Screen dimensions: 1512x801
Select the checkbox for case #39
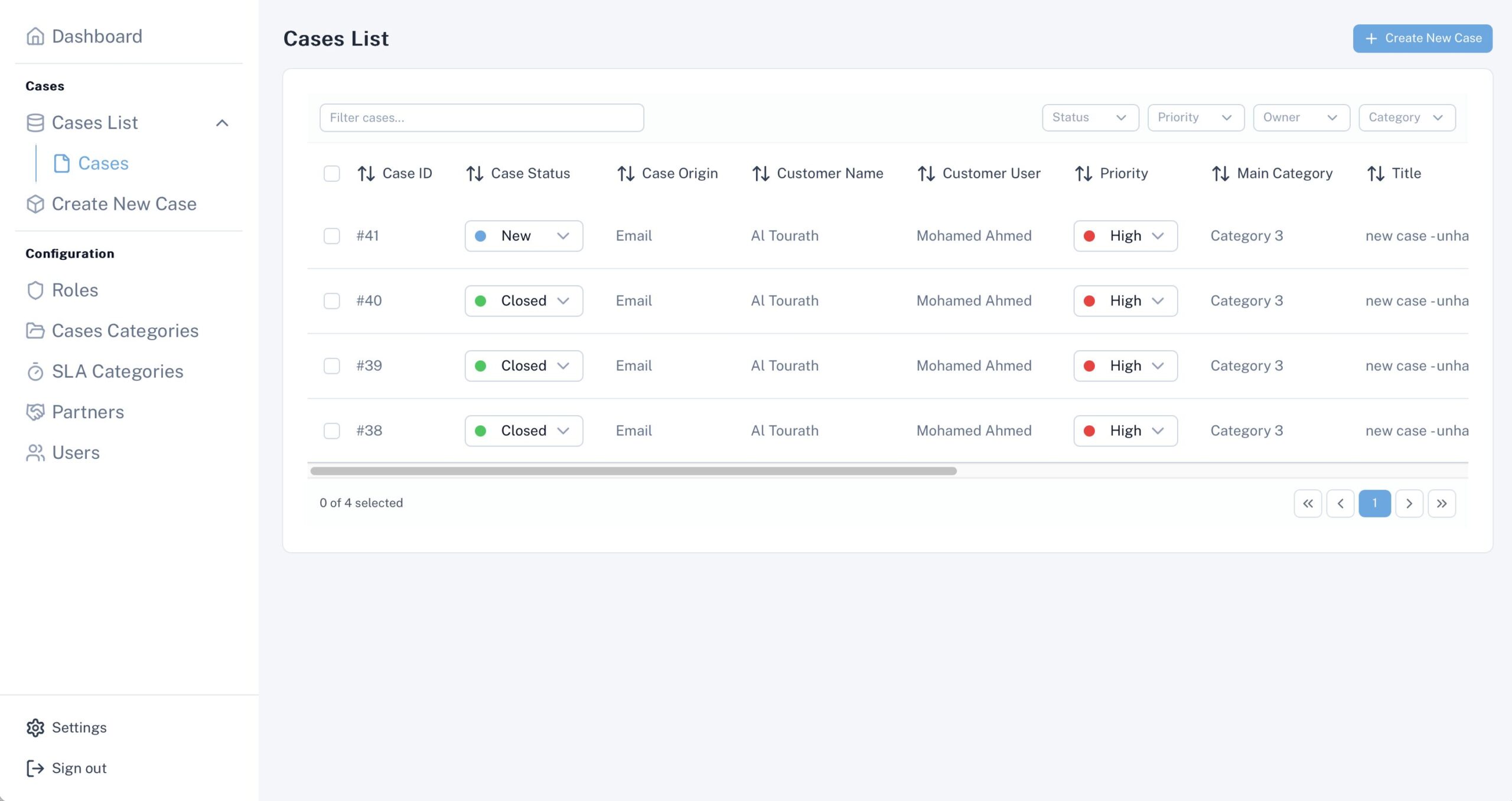tap(332, 366)
